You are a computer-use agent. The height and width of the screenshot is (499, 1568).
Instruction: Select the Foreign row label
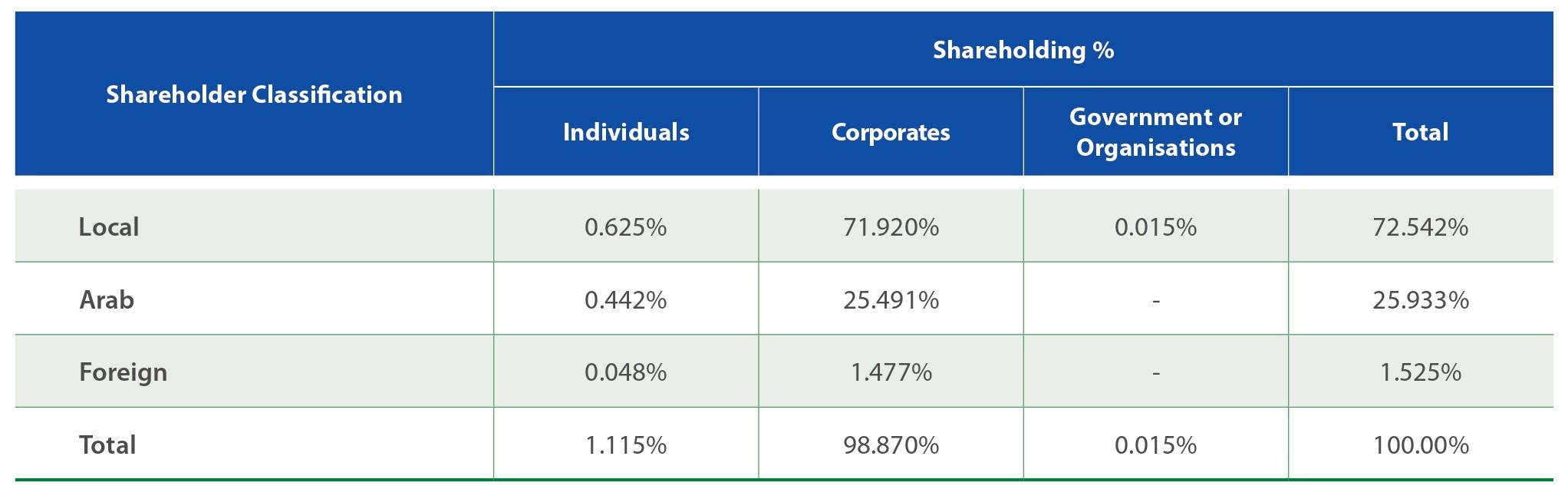click(x=123, y=372)
